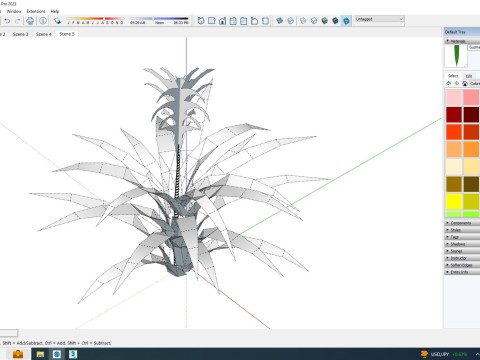Image resolution: width=480 pixels, height=360 pixels.
Task: Pick the light orange color swatch
Action: click(454, 149)
